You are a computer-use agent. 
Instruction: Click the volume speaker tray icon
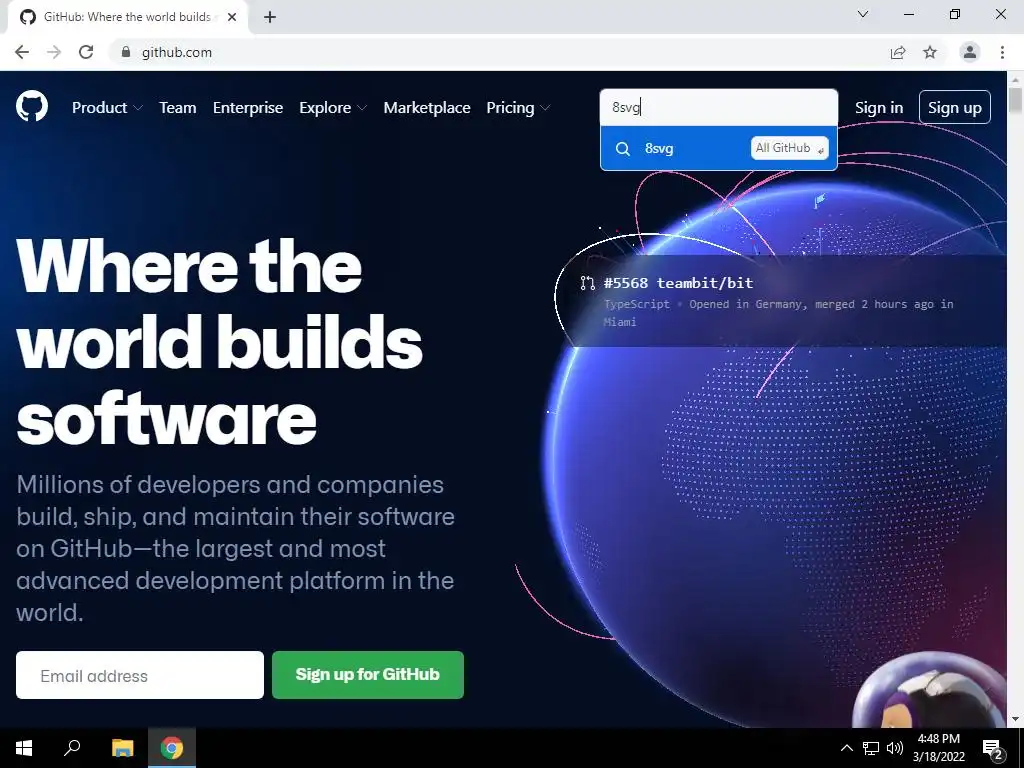coord(895,748)
